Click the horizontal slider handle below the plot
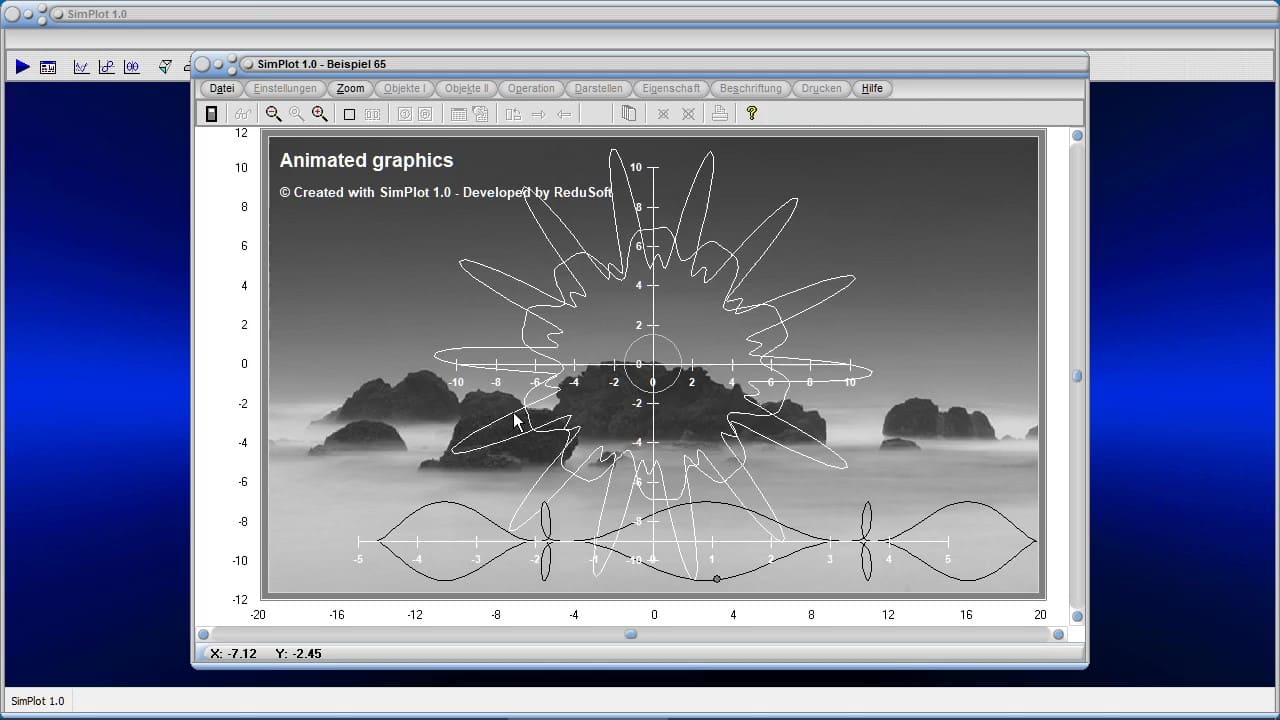Screen dimensions: 1280x720 click(631, 634)
